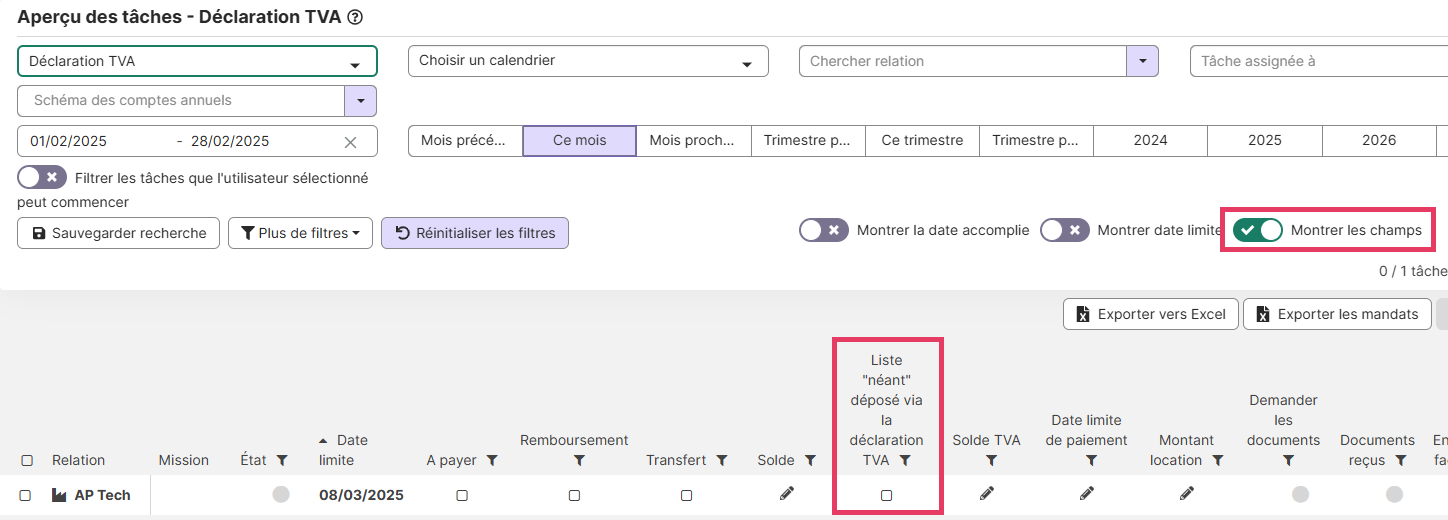Click Exporter vers Excel button

tap(1151, 314)
